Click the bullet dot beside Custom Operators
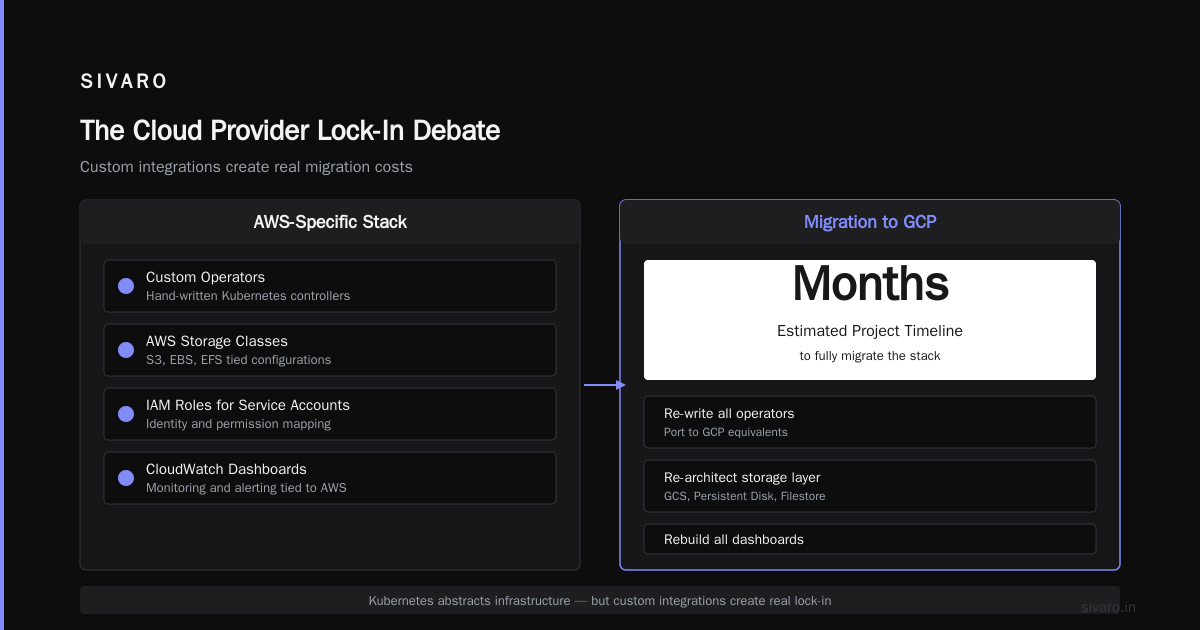The height and width of the screenshot is (630, 1200). coord(126,286)
